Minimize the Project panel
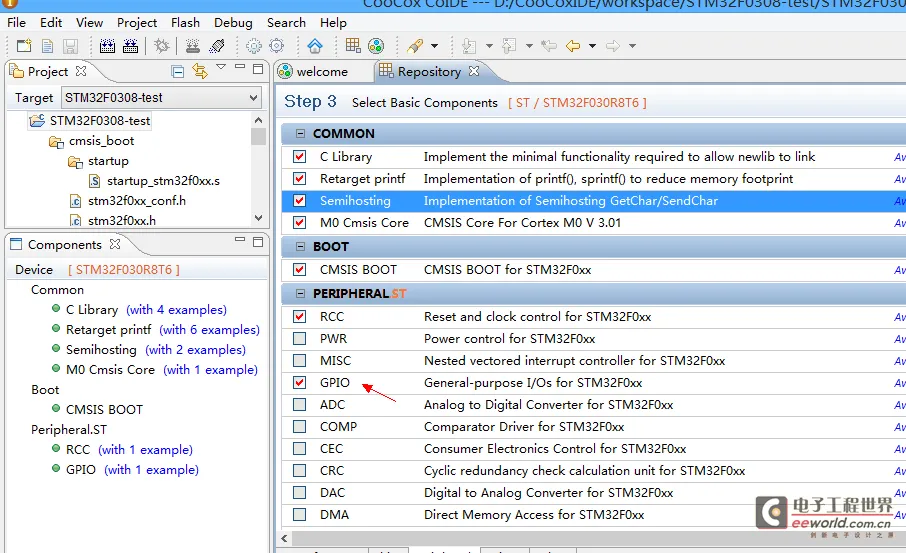 (x=240, y=67)
